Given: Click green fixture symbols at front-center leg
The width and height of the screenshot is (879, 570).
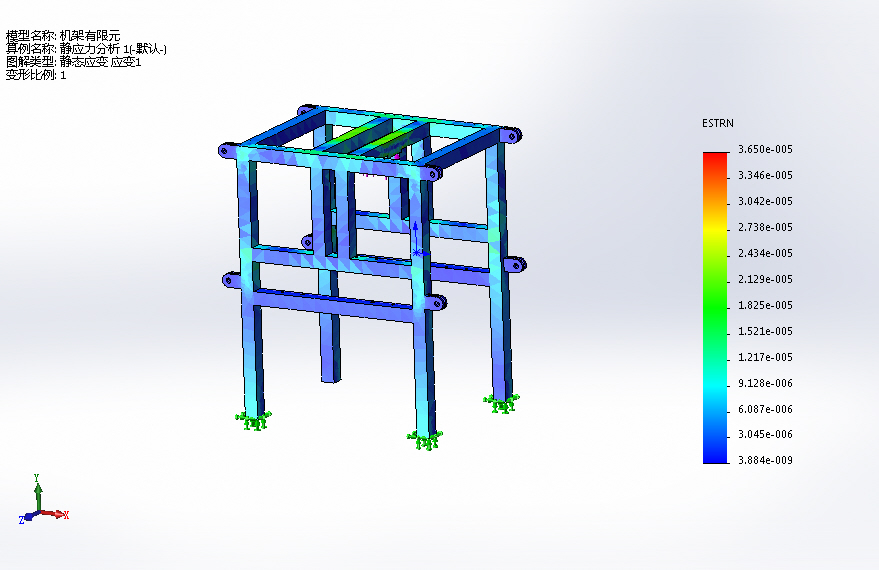Looking at the screenshot, I should click(x=425, y=441).
